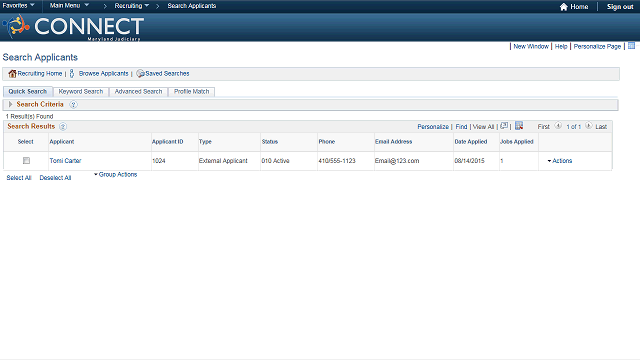This screenshot has height=360, width=640.
Task: Open the Recruiting breadcrumb dropdown
Action: [132, 6]
